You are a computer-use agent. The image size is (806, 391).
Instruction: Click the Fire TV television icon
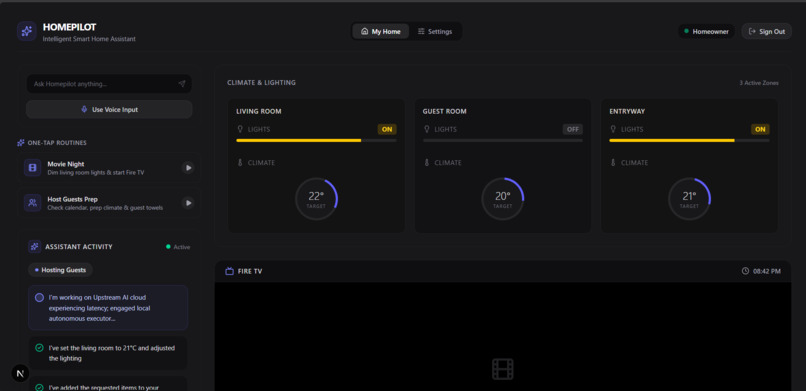230,271
